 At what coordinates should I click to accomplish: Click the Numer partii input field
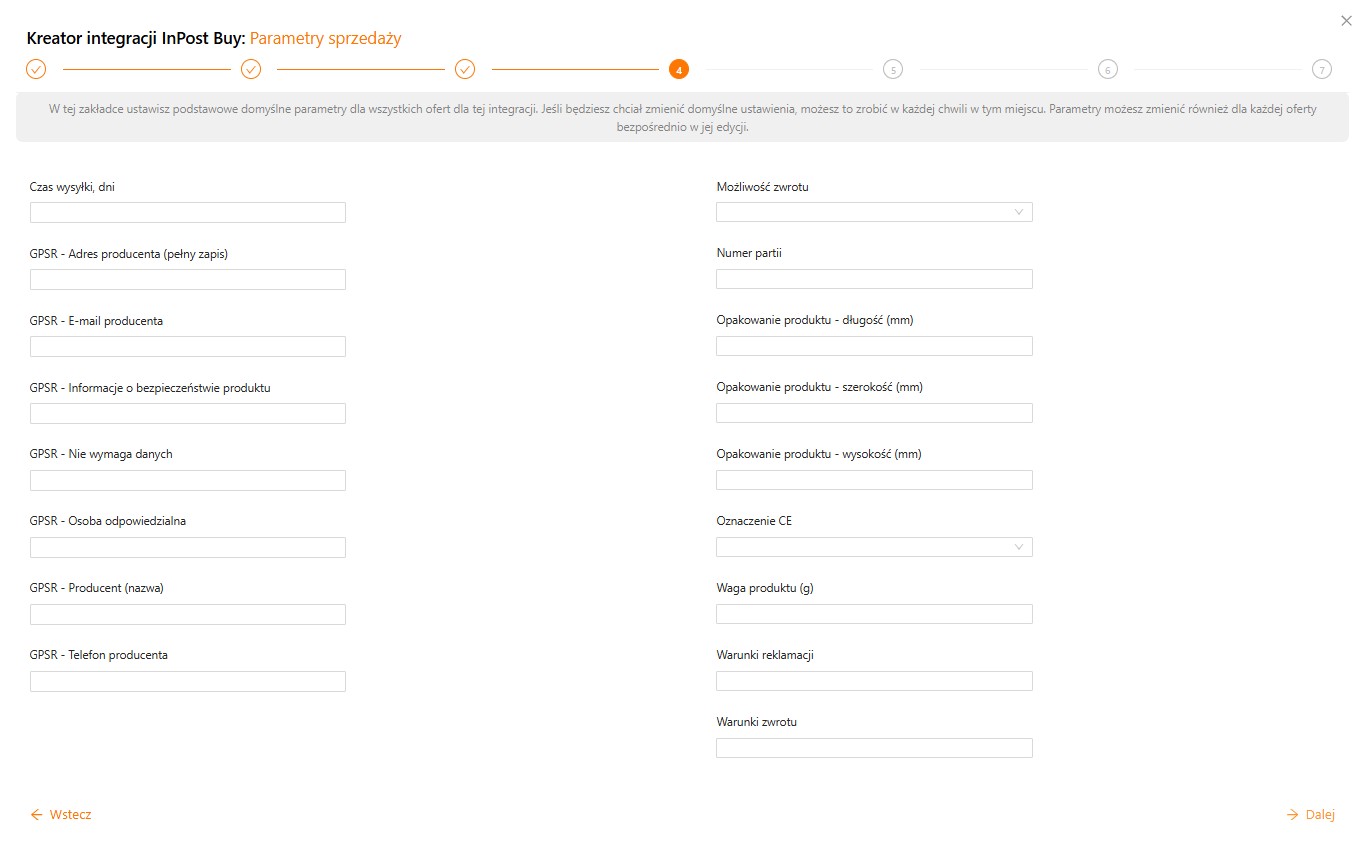click(x=874, y=279)
